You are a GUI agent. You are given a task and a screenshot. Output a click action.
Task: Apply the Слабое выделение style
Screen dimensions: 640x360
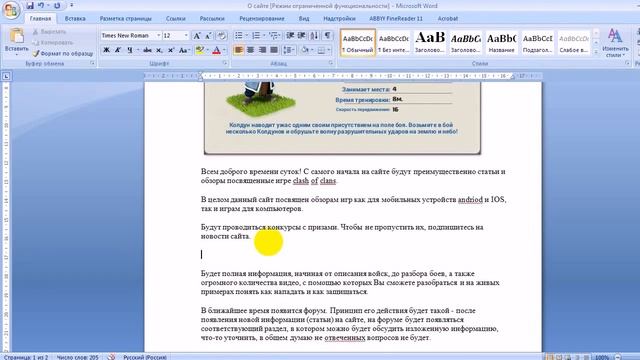tap(573, 42)
